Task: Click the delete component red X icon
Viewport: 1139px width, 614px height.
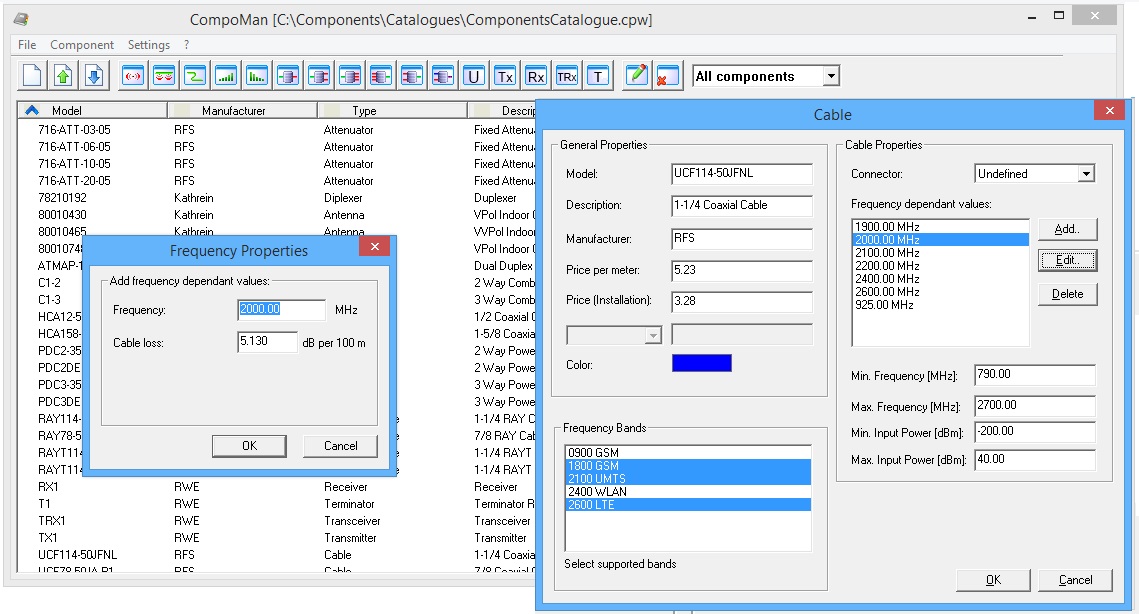Action: (x=667, y=76)
